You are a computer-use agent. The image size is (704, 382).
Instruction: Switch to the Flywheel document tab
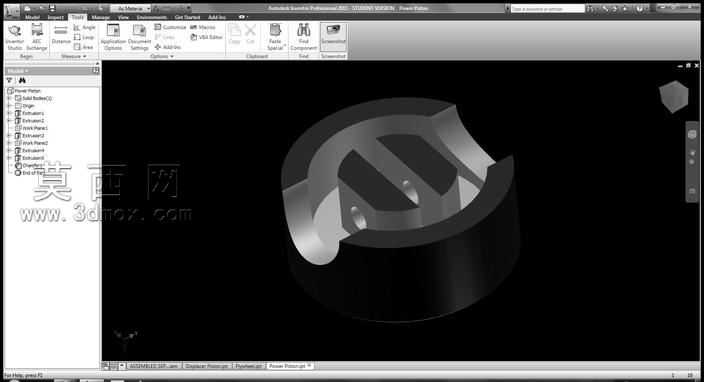coord(249,366)
